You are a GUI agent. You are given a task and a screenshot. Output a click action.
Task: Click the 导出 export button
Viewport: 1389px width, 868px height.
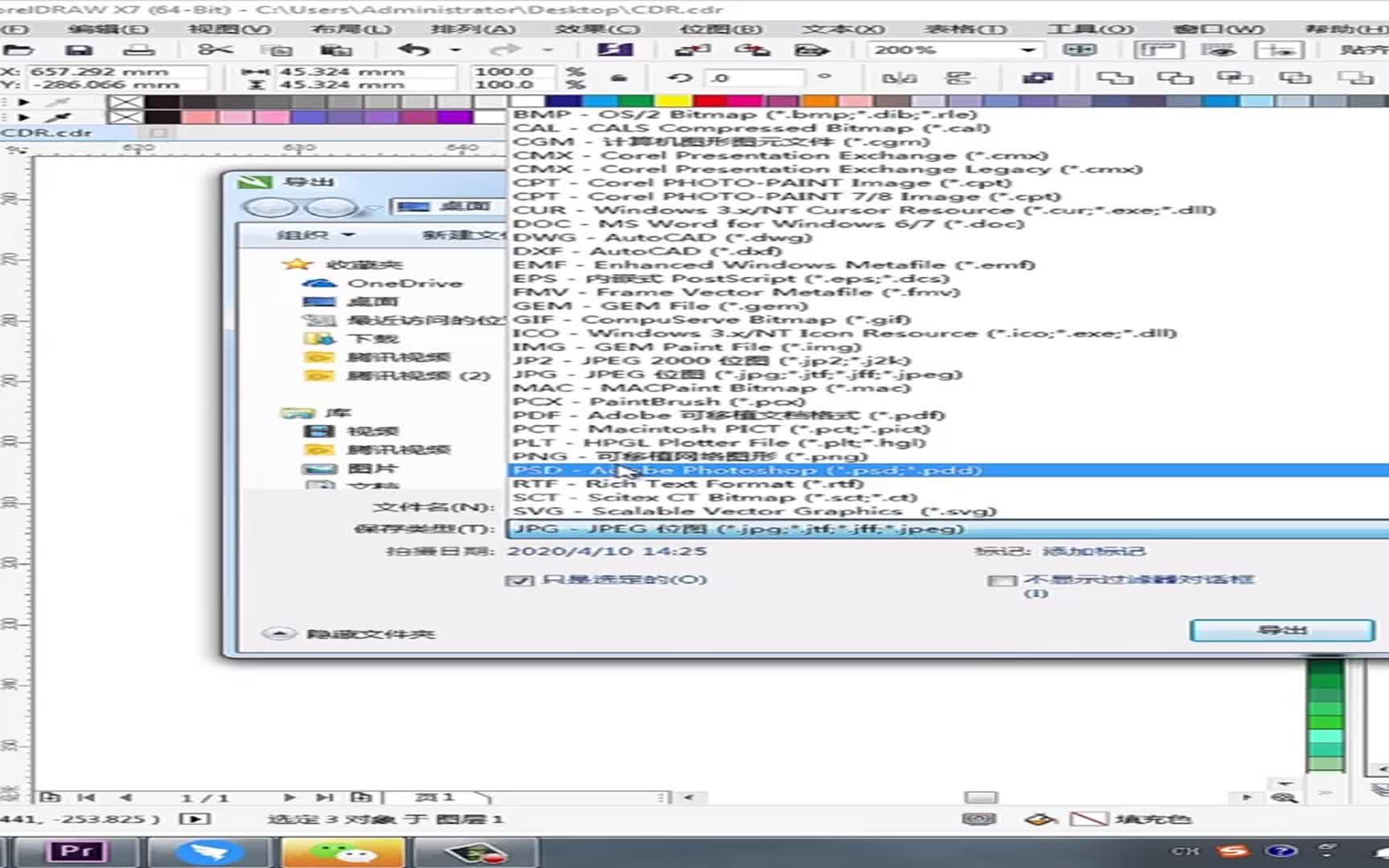click(x=1282, y=630)
